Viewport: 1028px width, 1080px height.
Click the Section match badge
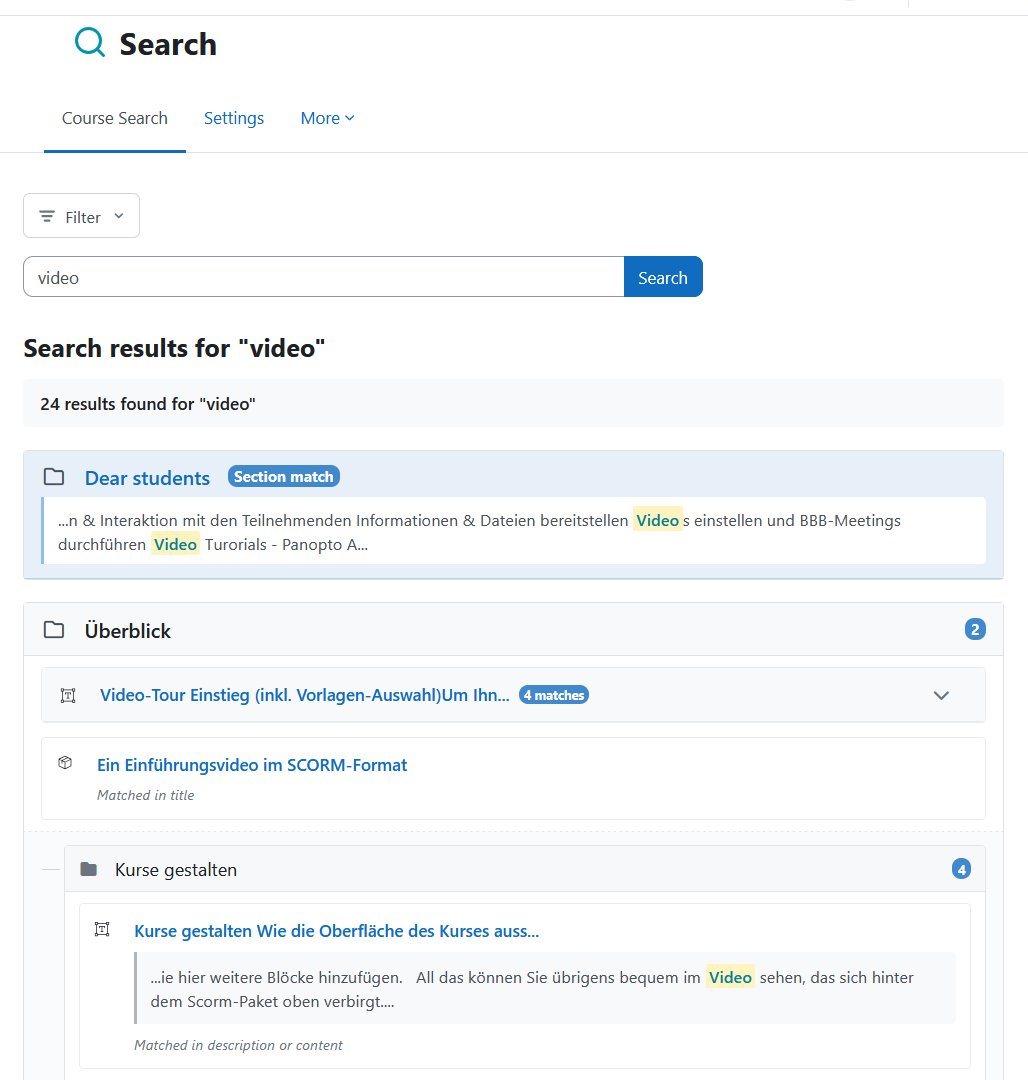(284, 477)
